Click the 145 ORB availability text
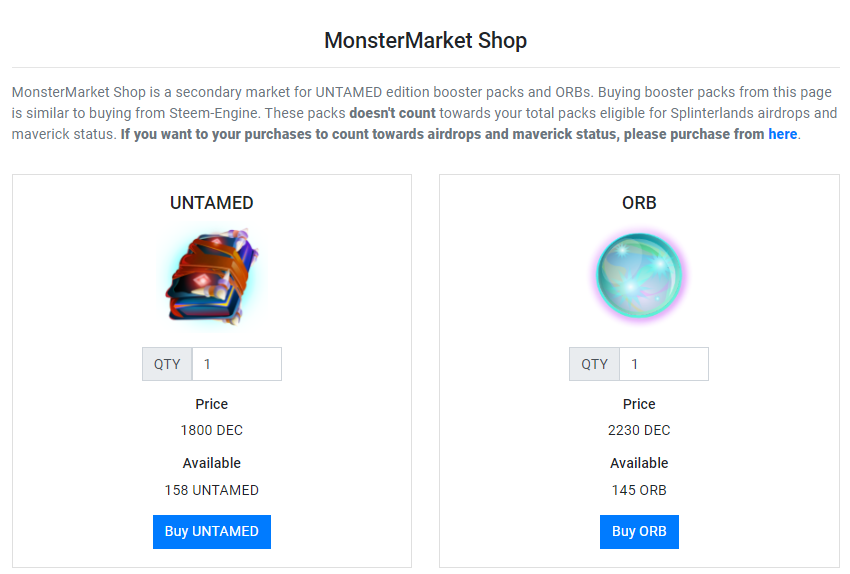This screenshot has height=574, width=850. (x=639, y=491)
